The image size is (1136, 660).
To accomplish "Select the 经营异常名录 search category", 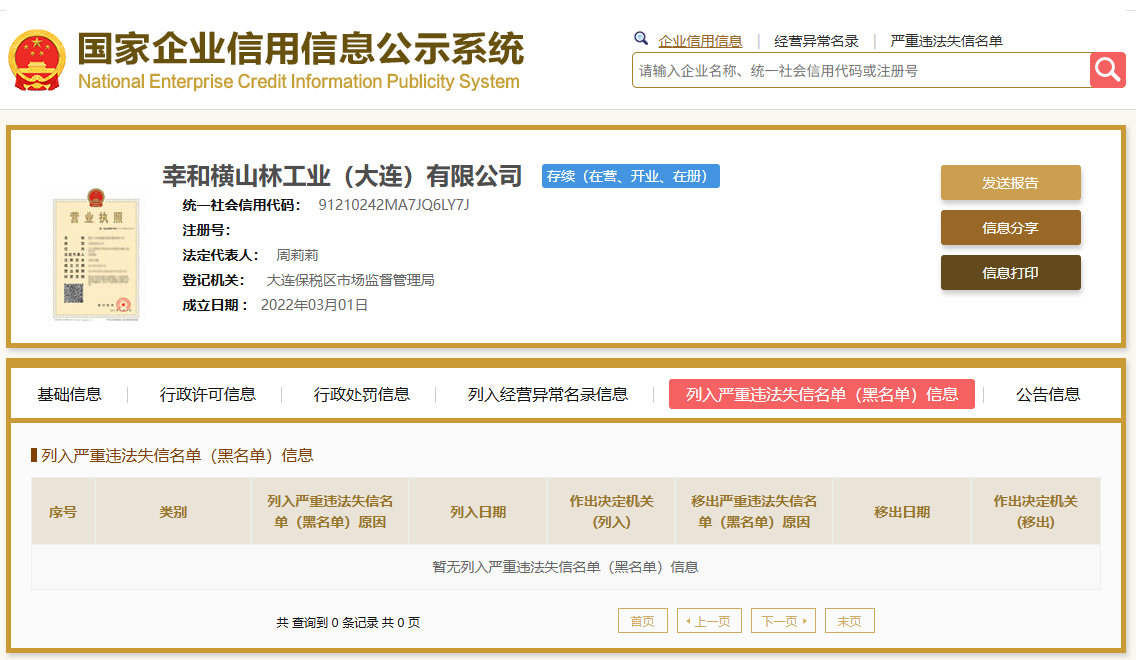I will (x=816, y=41).
